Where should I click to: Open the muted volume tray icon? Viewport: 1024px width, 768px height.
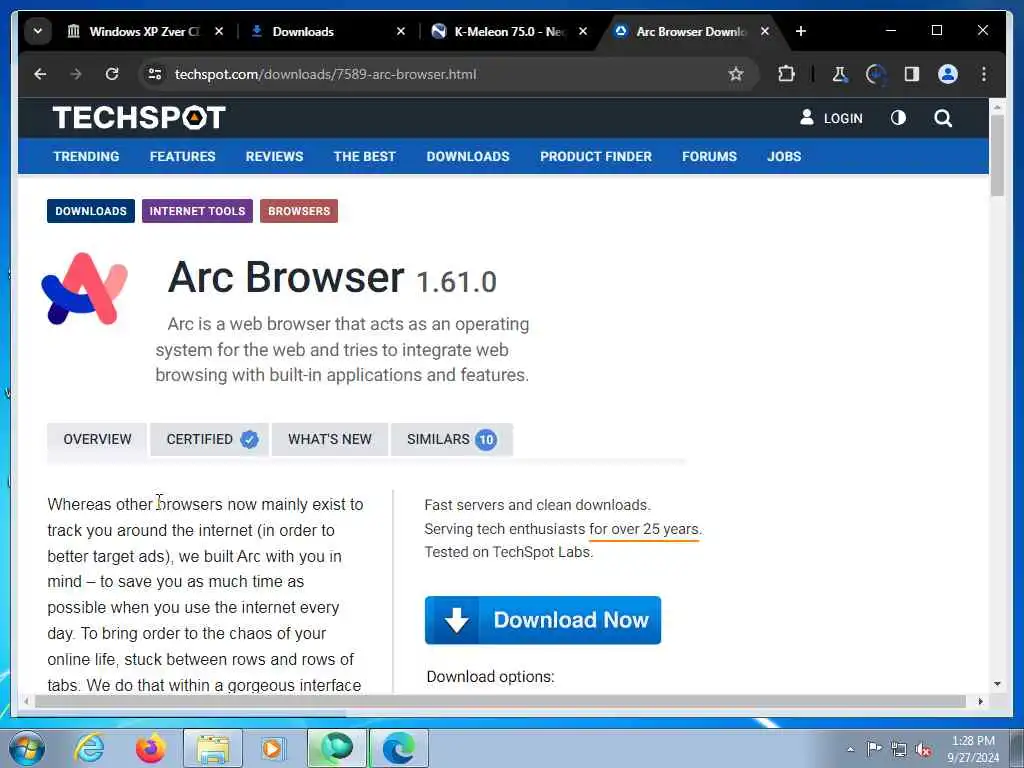pyautogui.click(x=923, y=749)
